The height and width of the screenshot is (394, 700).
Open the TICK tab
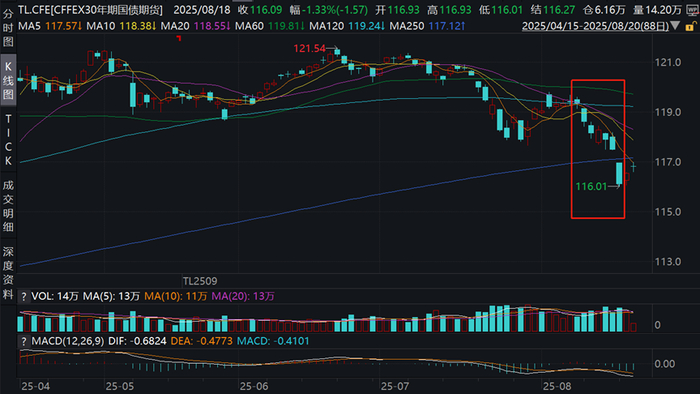[8, 140]
